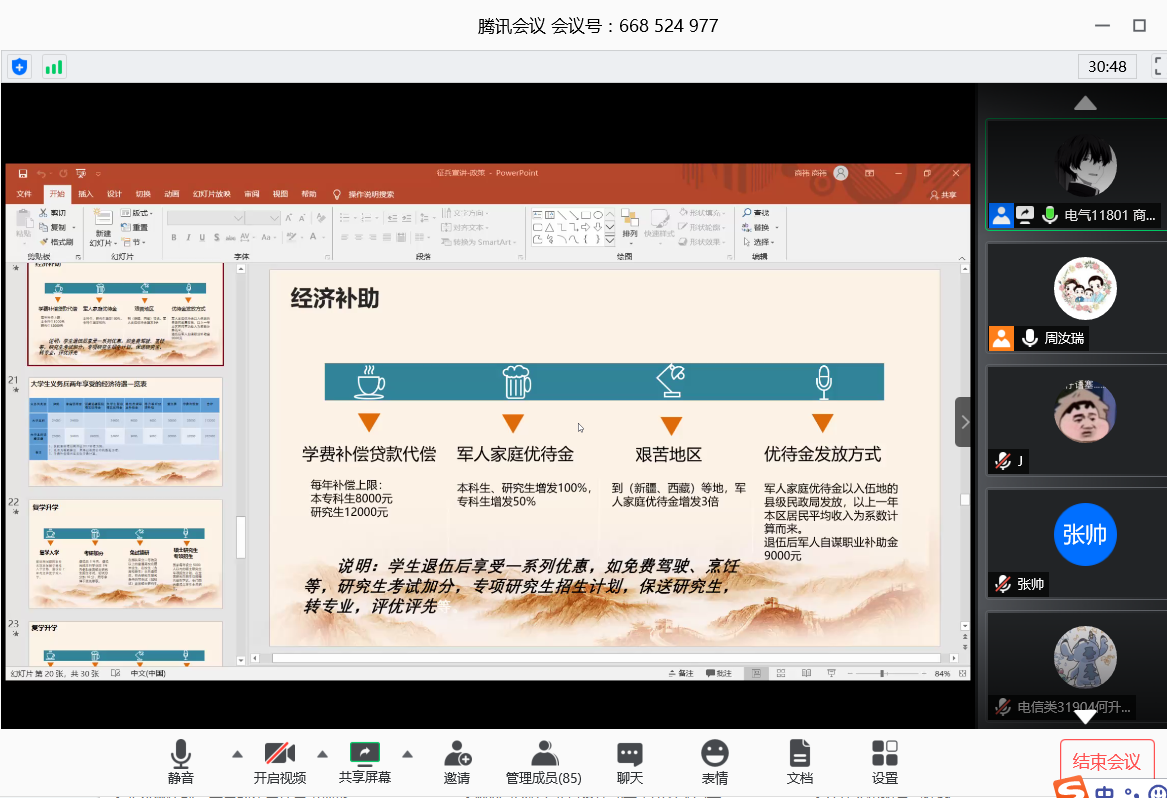Open the 邀请 invite participants icon
The height and width of the screenshot is (798, 1167).
457,762
